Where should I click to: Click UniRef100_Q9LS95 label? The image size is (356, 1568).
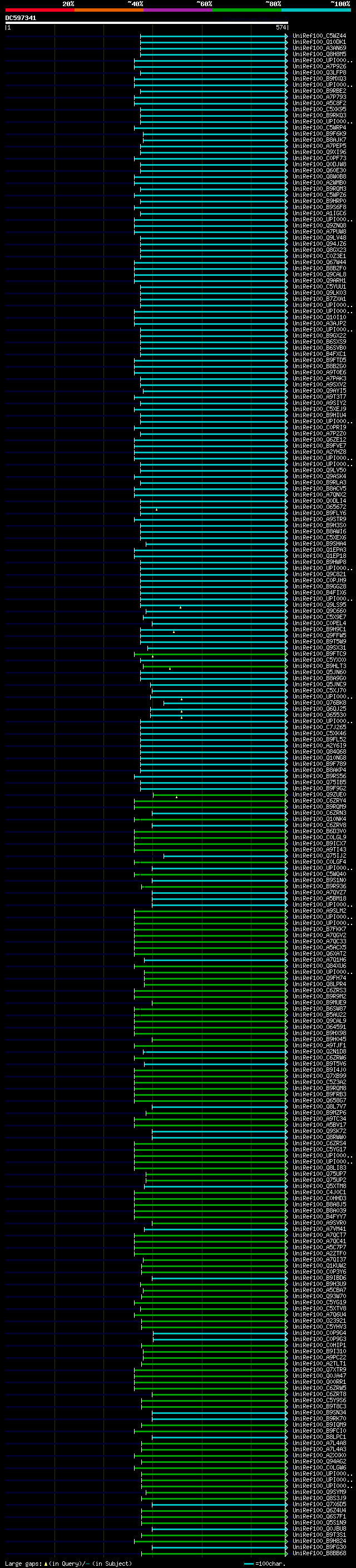(x=319, y=605)
